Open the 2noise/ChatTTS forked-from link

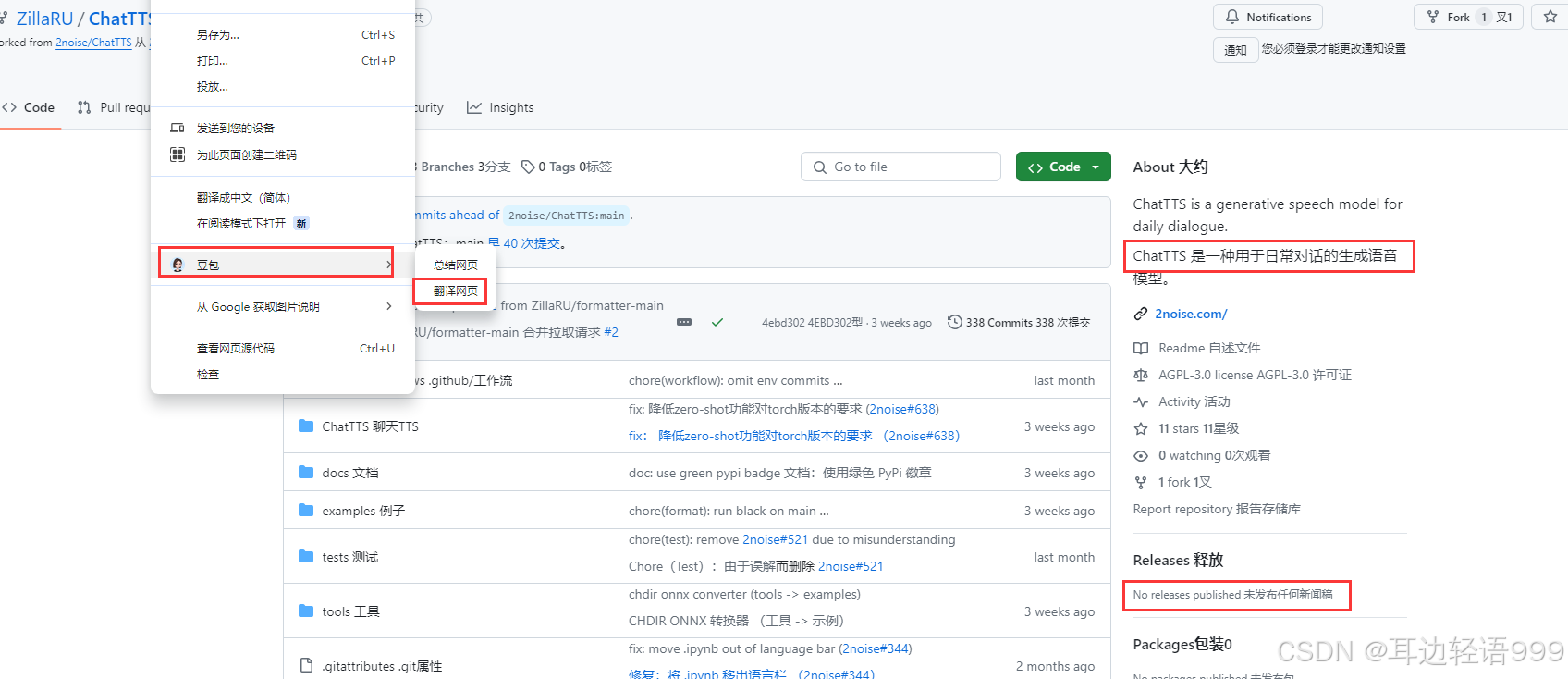pos(93,43)
